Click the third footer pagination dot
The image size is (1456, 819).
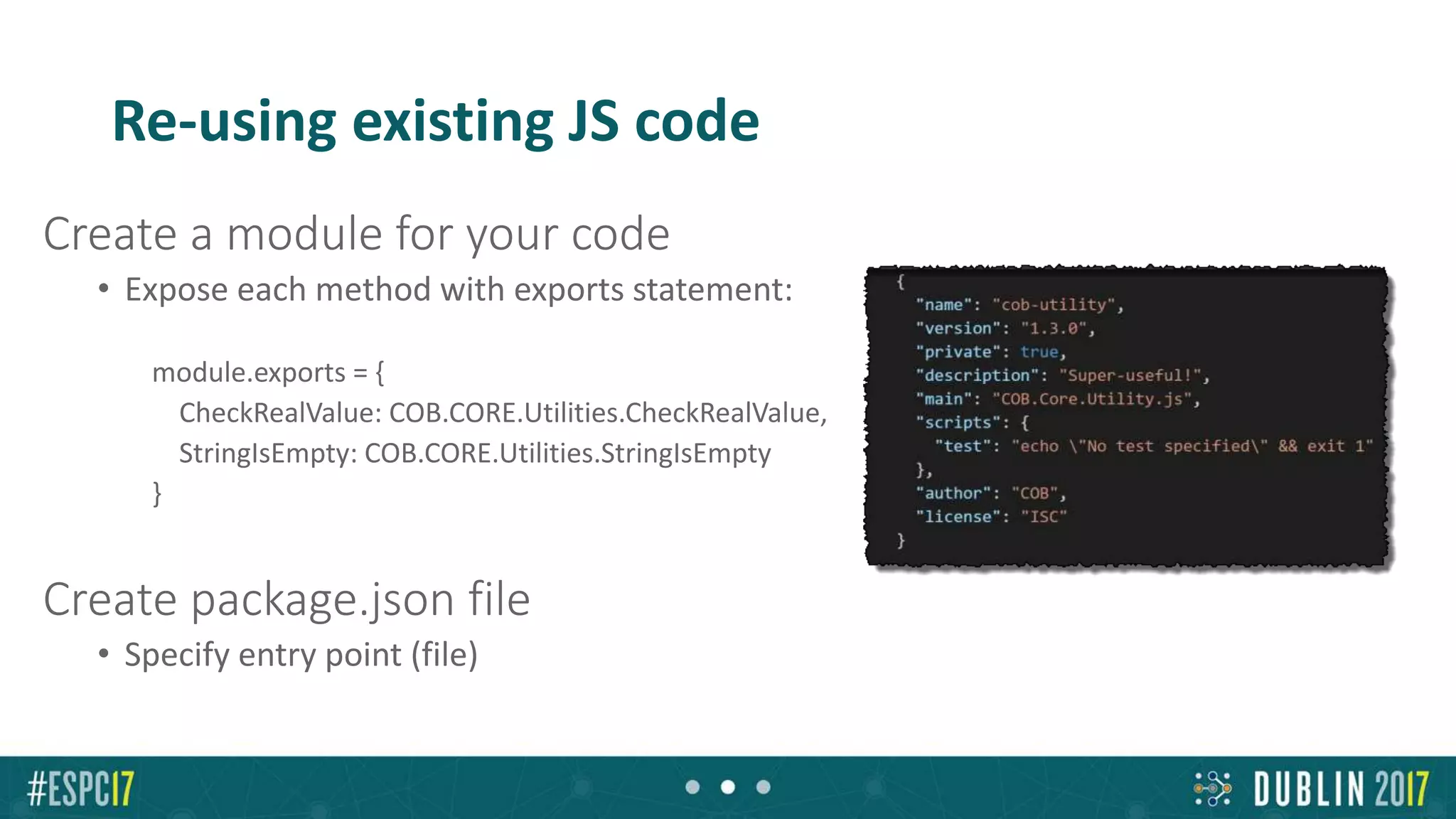(764, 787)
